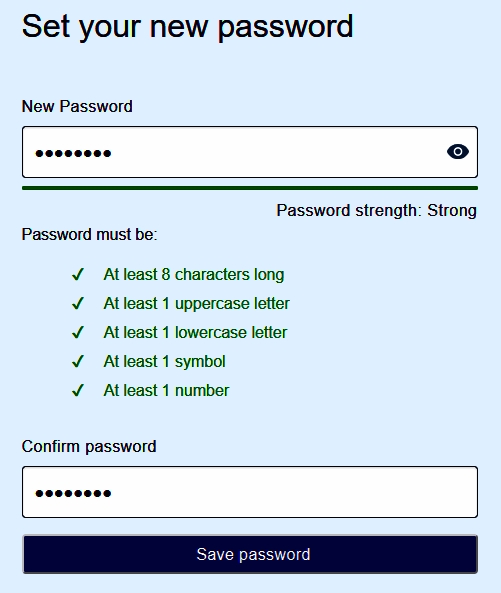Click 'At least 1 symbol' requirement
The width and height of the screenshot is (501, 593).
164,362
